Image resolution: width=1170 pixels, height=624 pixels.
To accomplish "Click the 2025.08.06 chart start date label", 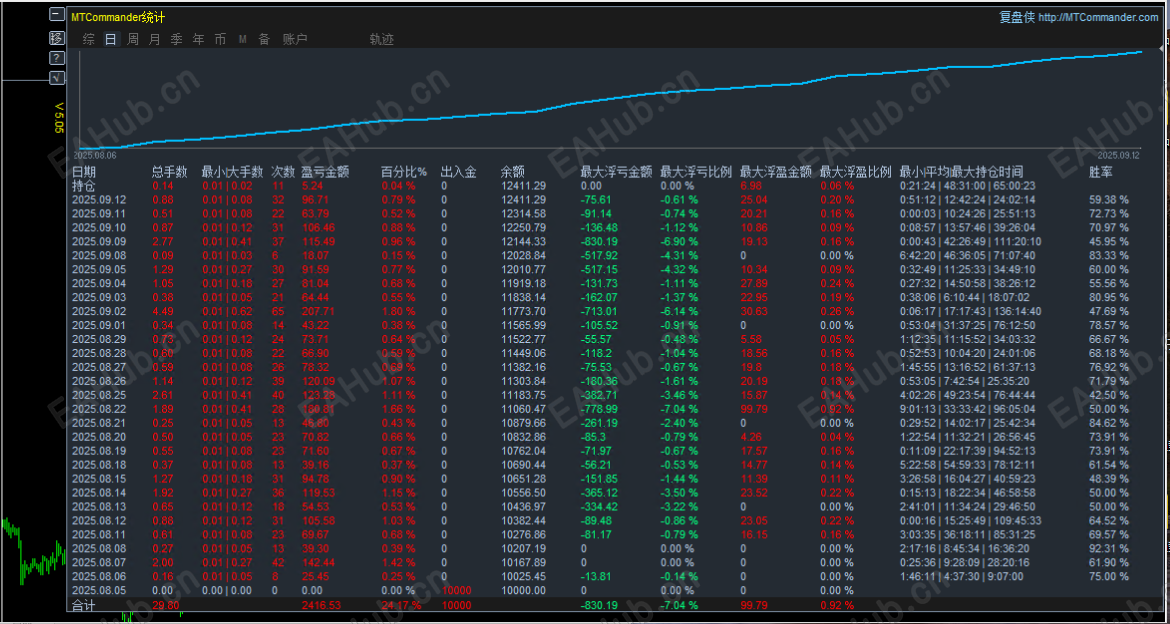I will click(x=95, y=155).
